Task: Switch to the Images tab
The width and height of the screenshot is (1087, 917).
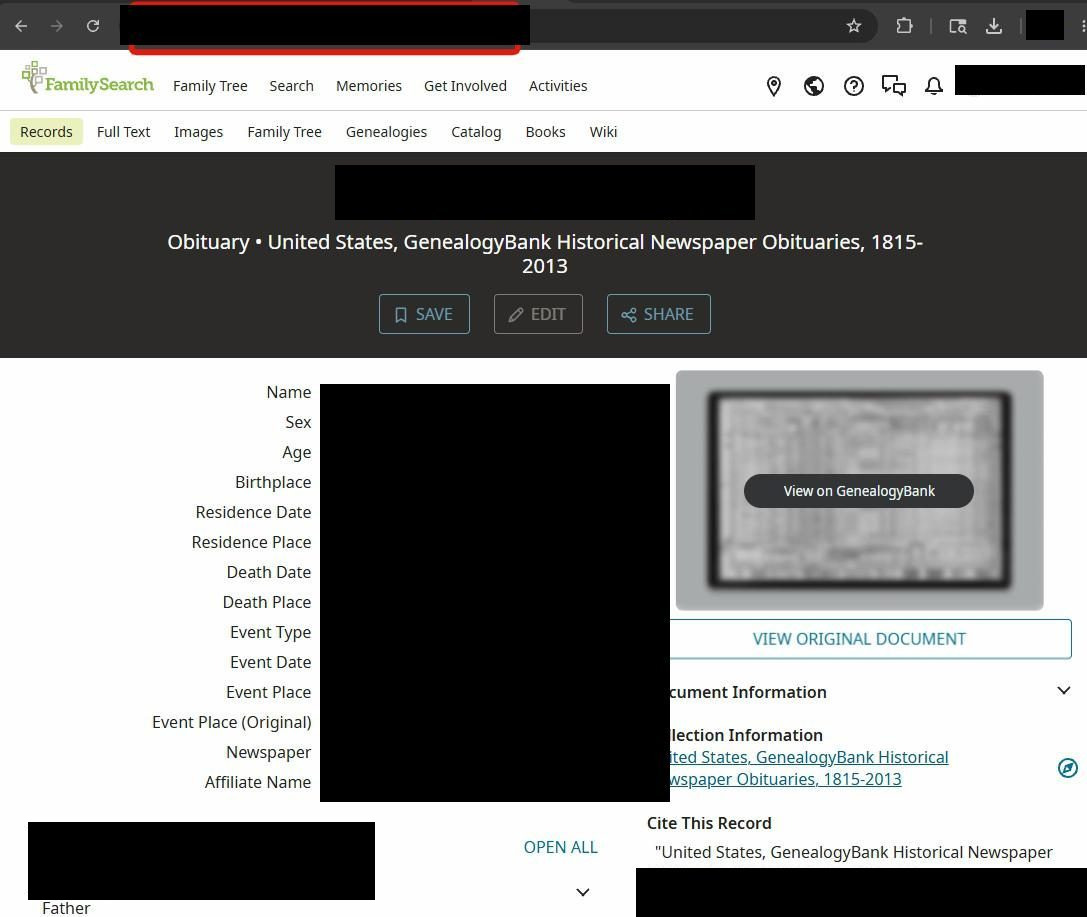Action: [198, 132]
